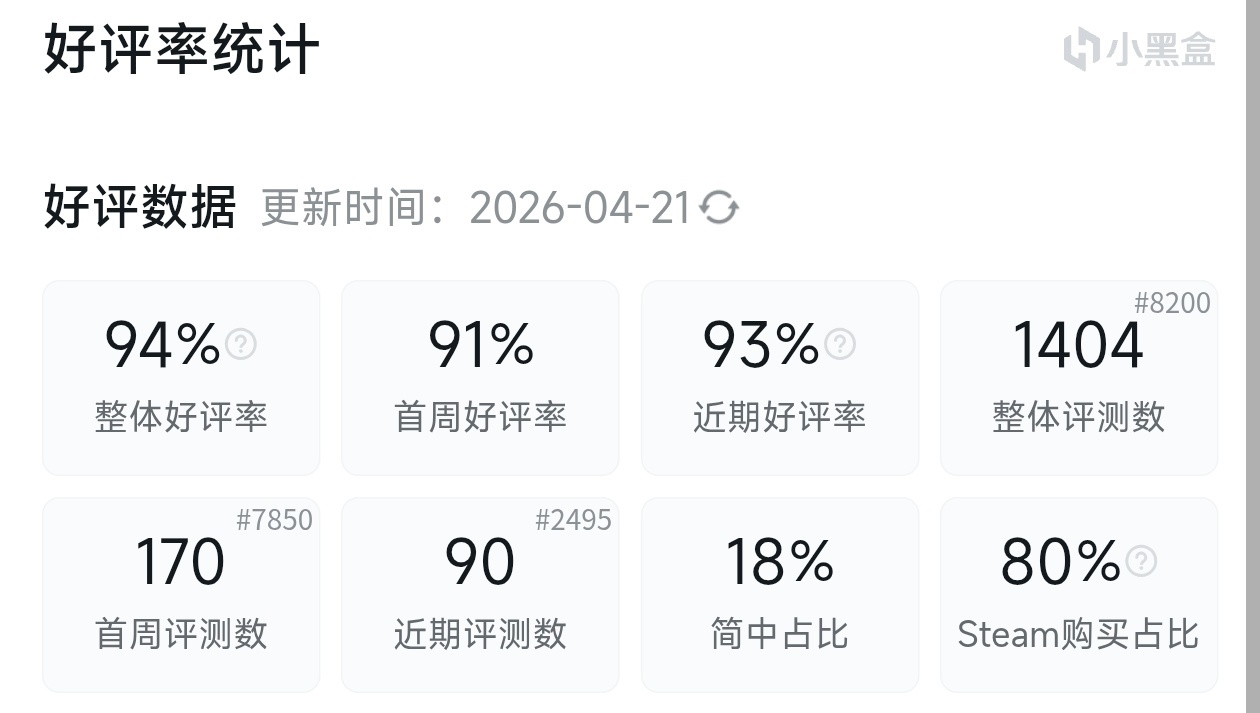Open the 整体好评率 stat card
Viewport: 1260px width, 713px height.
[181, 378]
